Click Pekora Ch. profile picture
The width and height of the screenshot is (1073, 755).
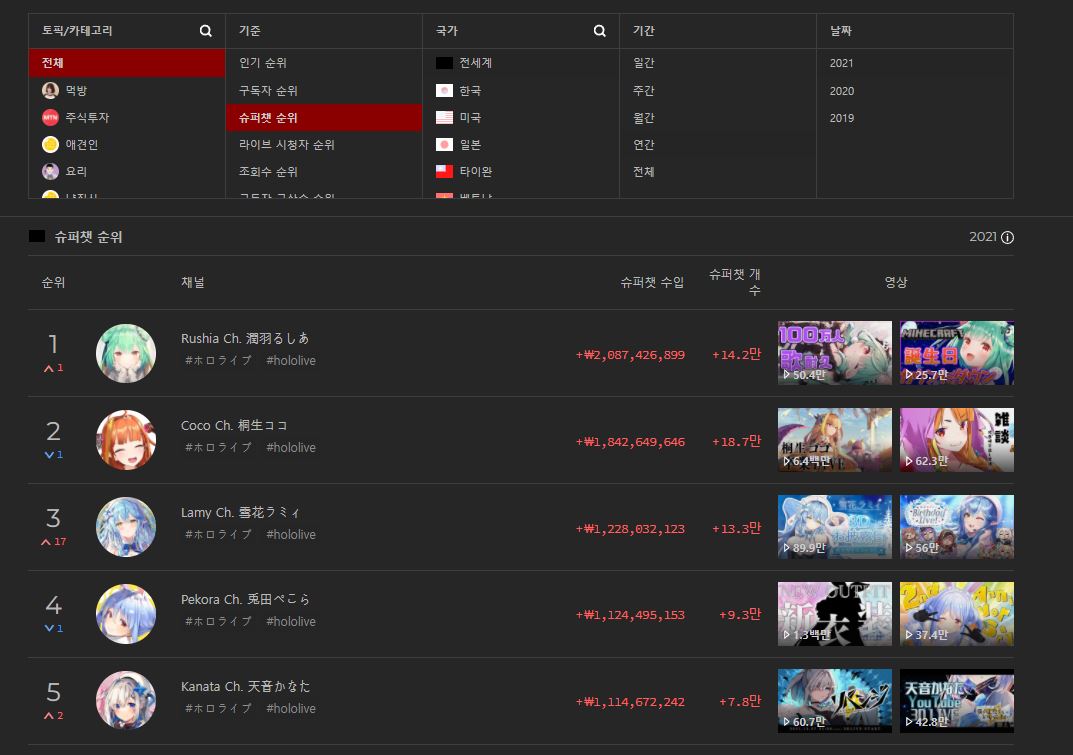(126, 614)
